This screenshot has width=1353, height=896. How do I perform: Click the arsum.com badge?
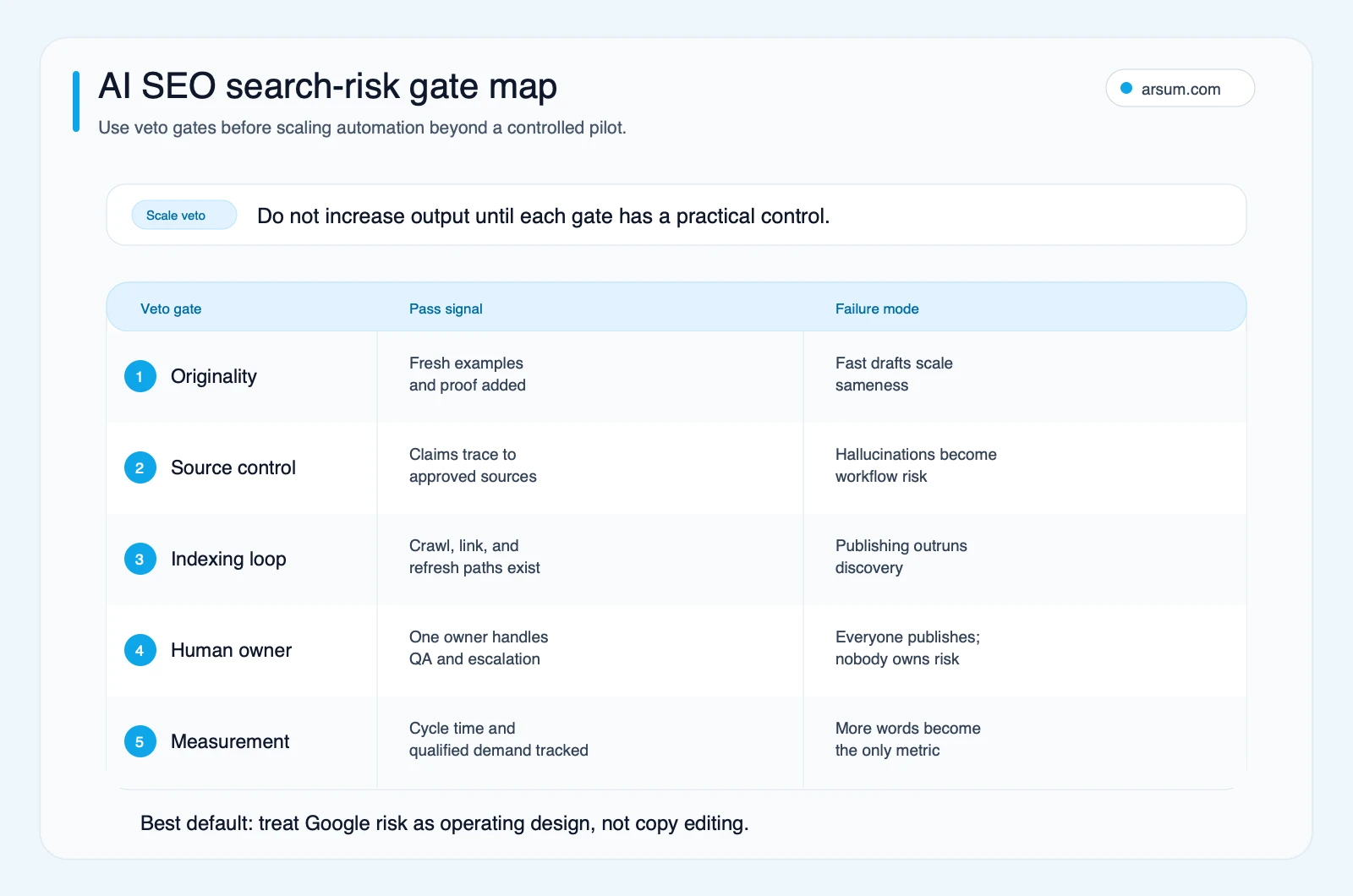point(1180,89)
